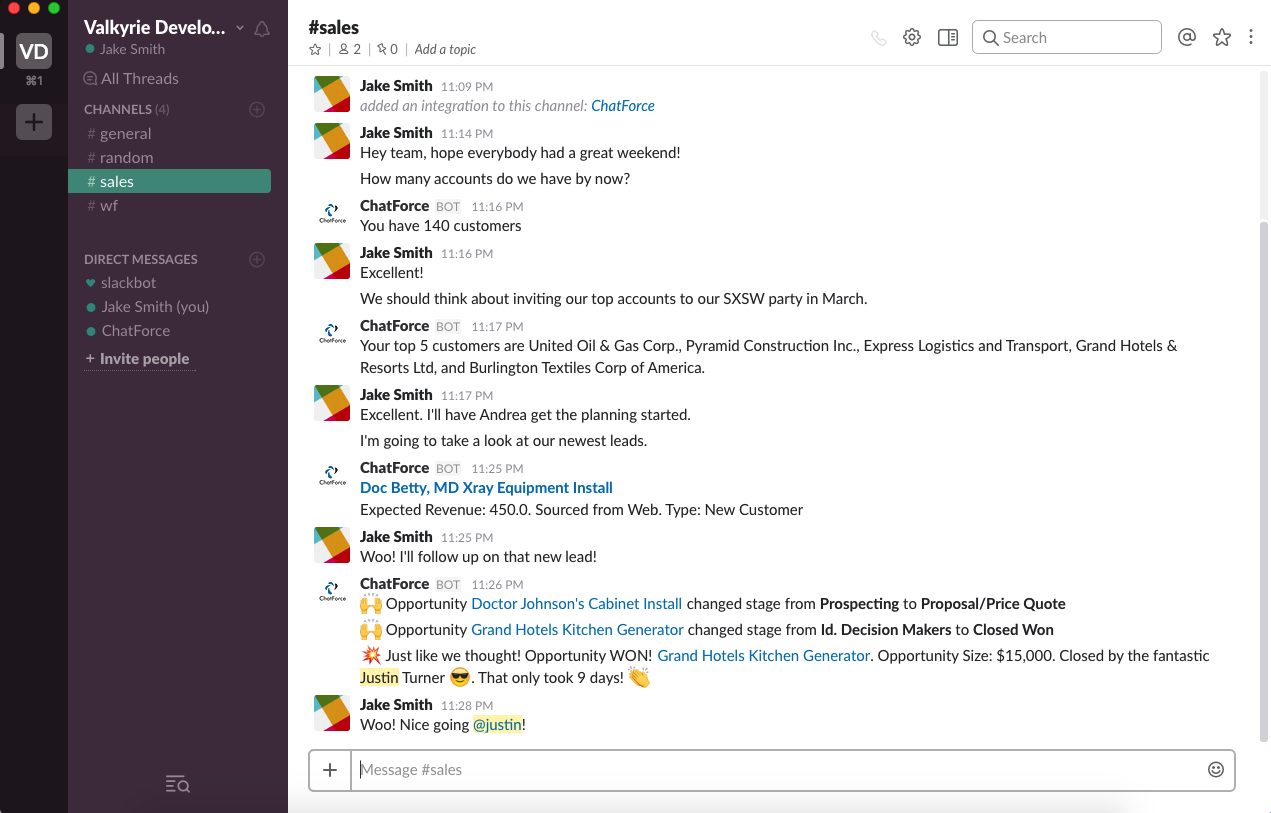Open Doctor Johnson's Cabinet Install opportunity link
The height and width of the screenshot is (813, 1271).
click(576, 604)
